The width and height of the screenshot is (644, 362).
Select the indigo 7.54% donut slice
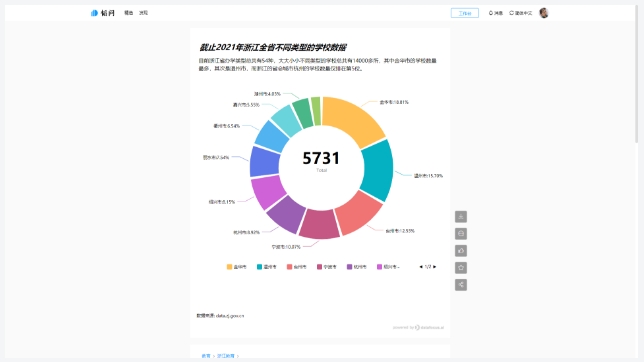[264, 161]
